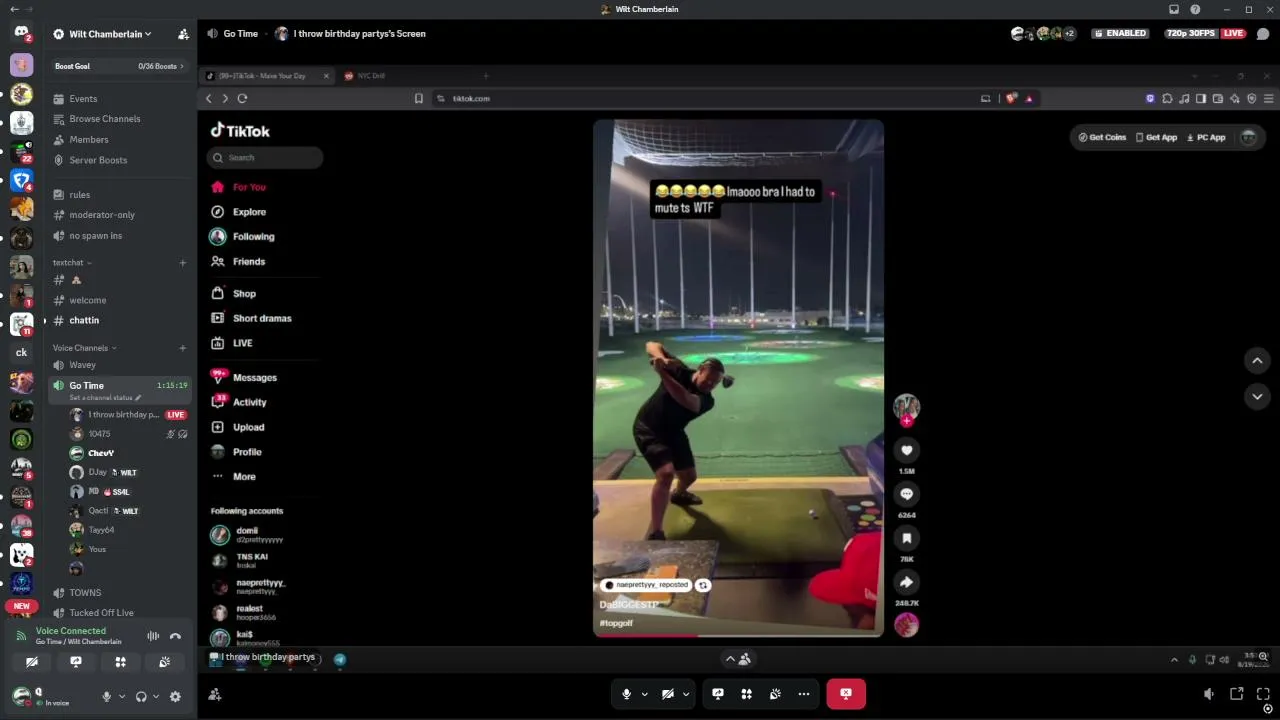Go to previous TikTok video up arrow
Screen dimensions: 1280x720
click(x=1257, y=360)
